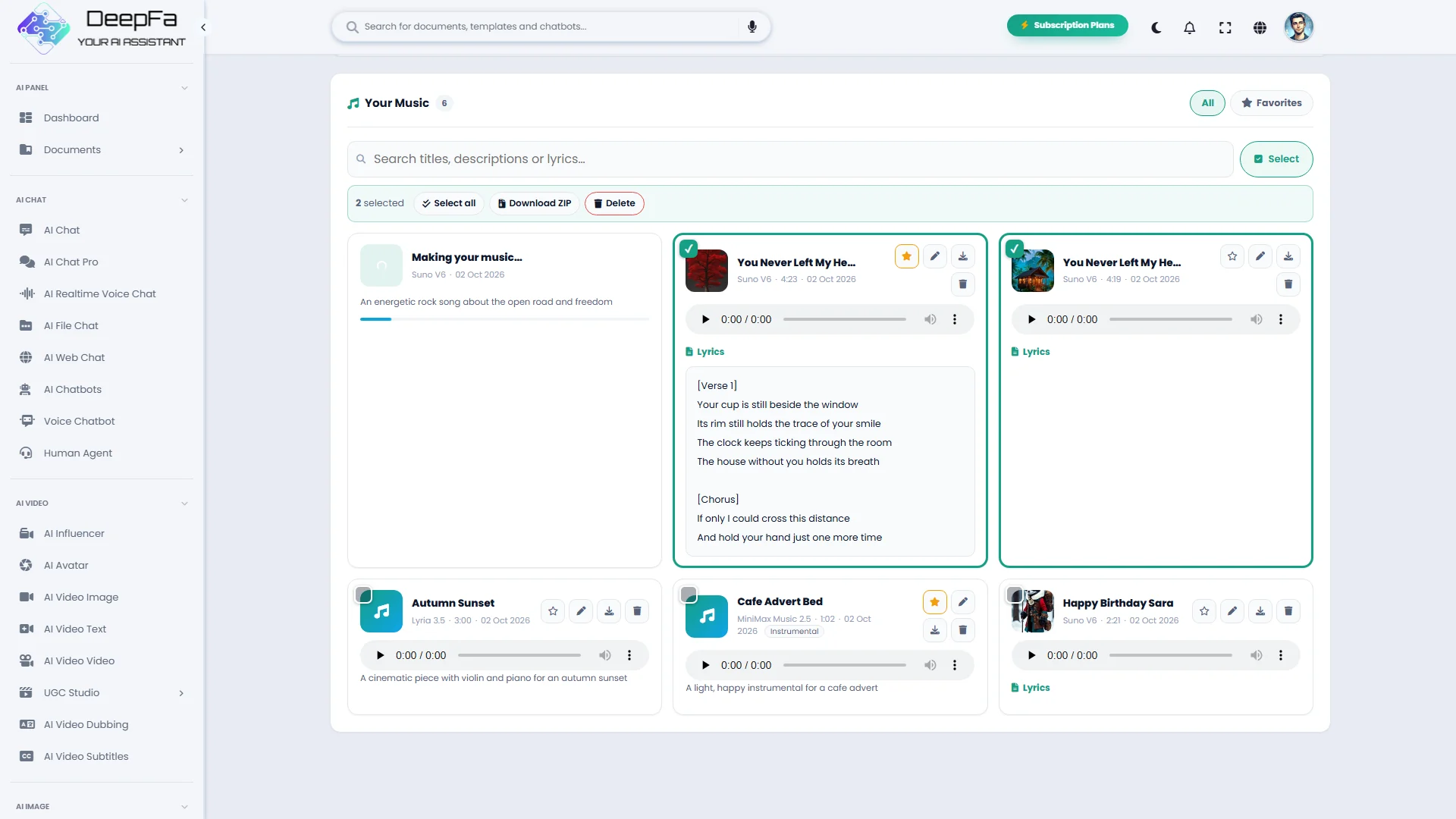1456x819 pixels.
Task: Enter fullscreen mode icon
Action: click(1225, 27)
